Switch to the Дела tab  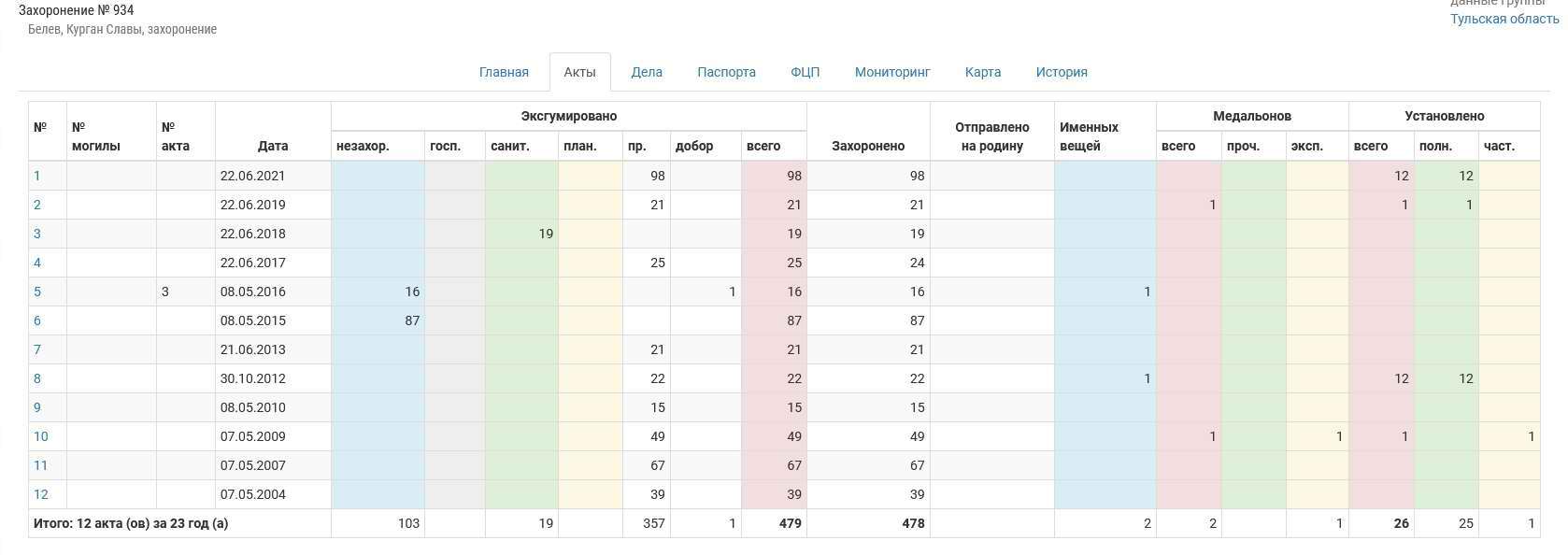coord(647,72)
